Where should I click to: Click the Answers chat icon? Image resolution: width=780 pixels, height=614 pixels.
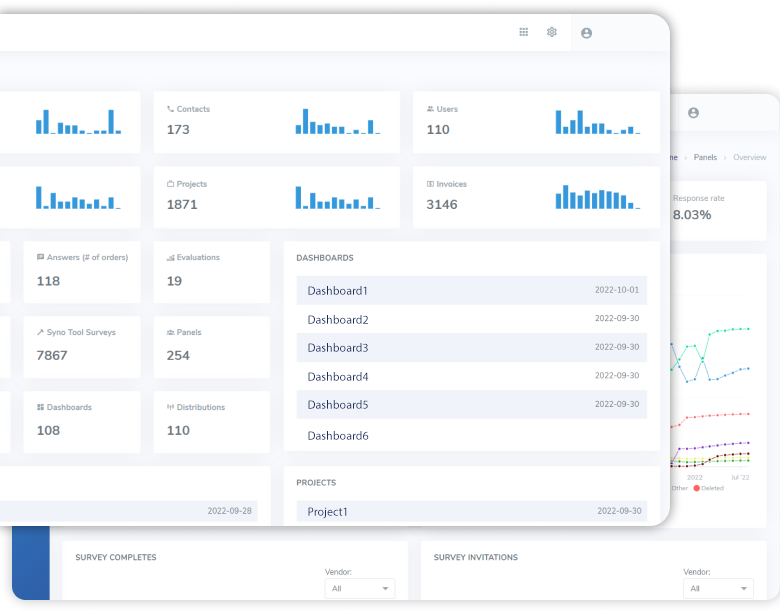[x=40, y=257]
